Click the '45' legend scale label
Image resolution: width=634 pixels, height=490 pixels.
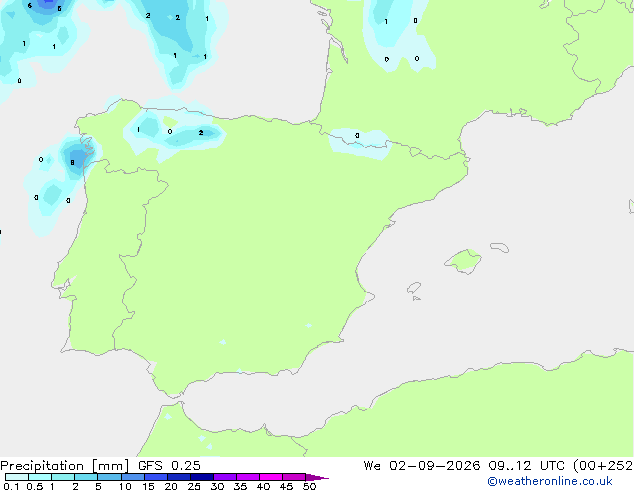[286, 486]
